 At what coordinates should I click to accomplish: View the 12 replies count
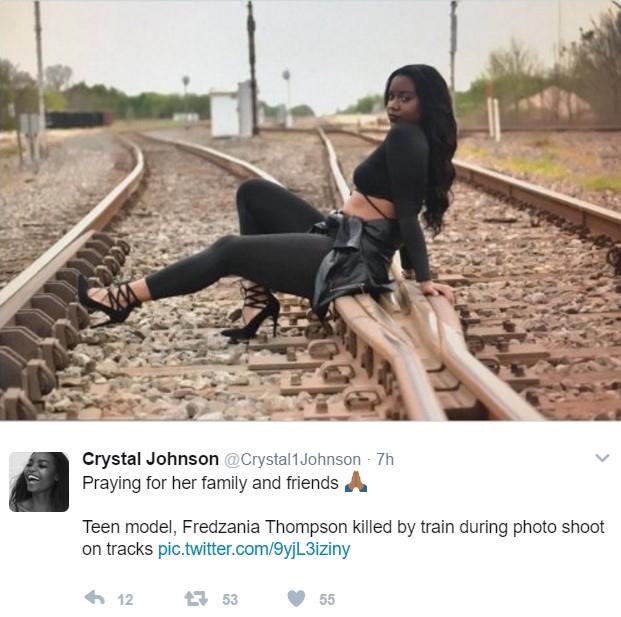tap(125, 600)
